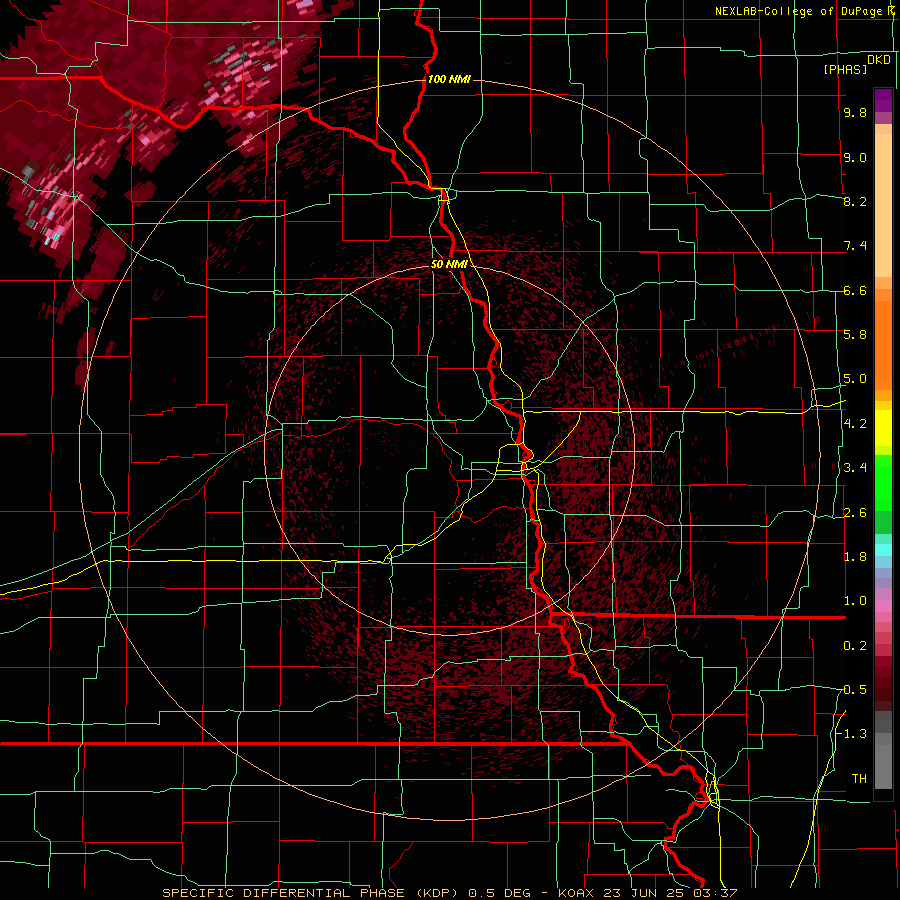Click the DKD label above the color bar
The height and width of the screenshot is (900, 900).
tap(879, 59)
